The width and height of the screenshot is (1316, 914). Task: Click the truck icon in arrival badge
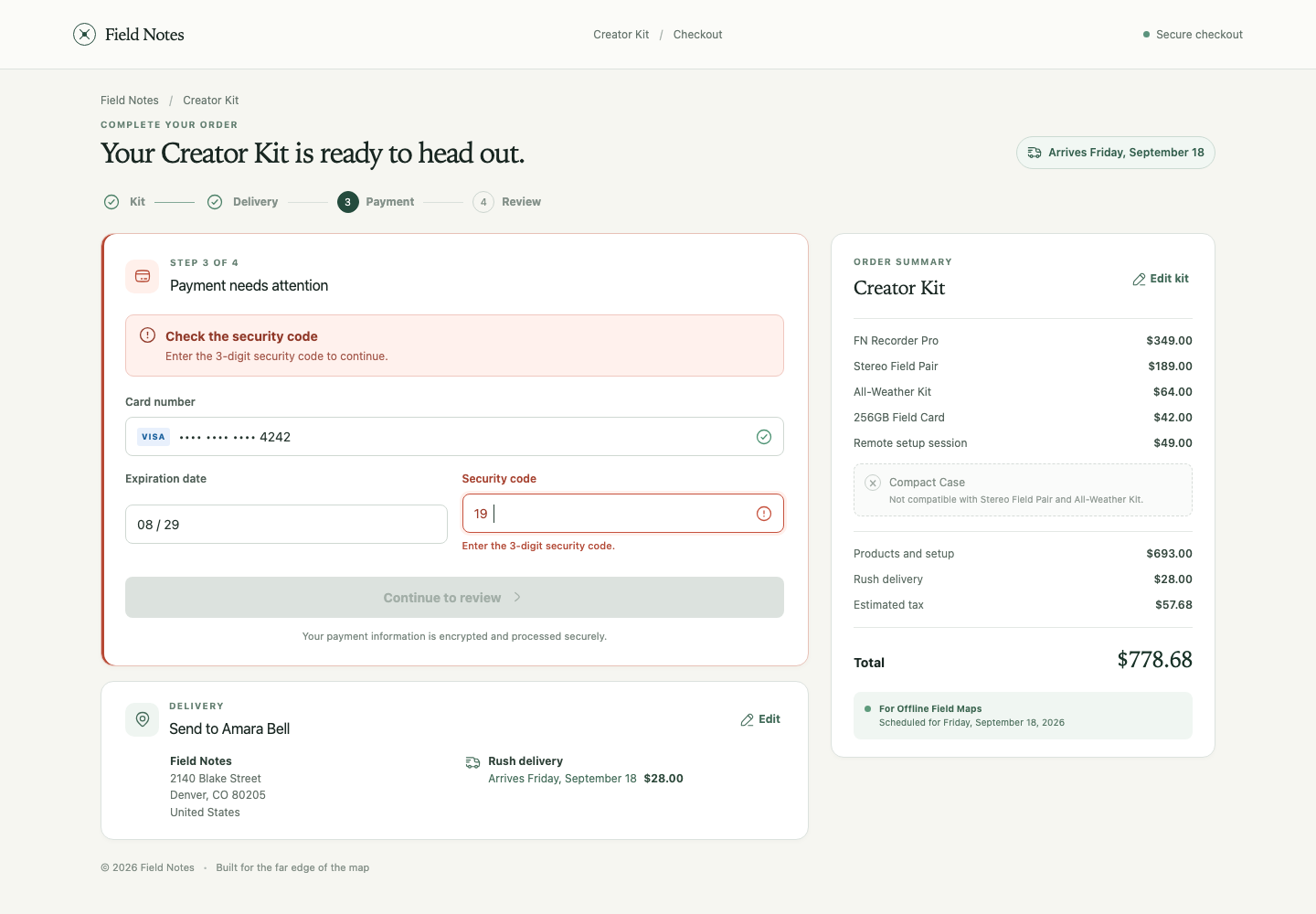pyautogui.click(x=1035, y=153)
